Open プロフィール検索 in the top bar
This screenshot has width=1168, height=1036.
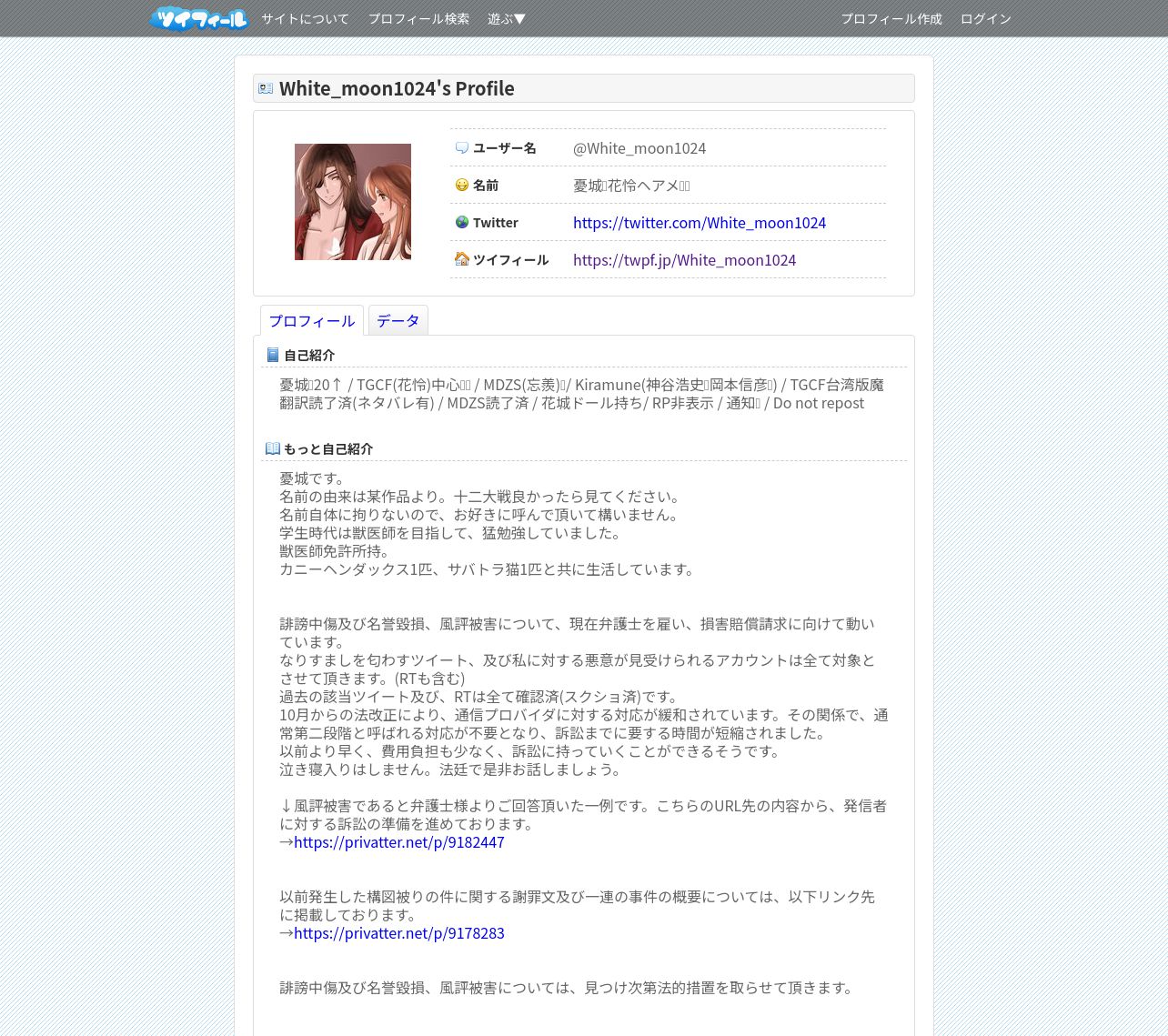[418, 18]
